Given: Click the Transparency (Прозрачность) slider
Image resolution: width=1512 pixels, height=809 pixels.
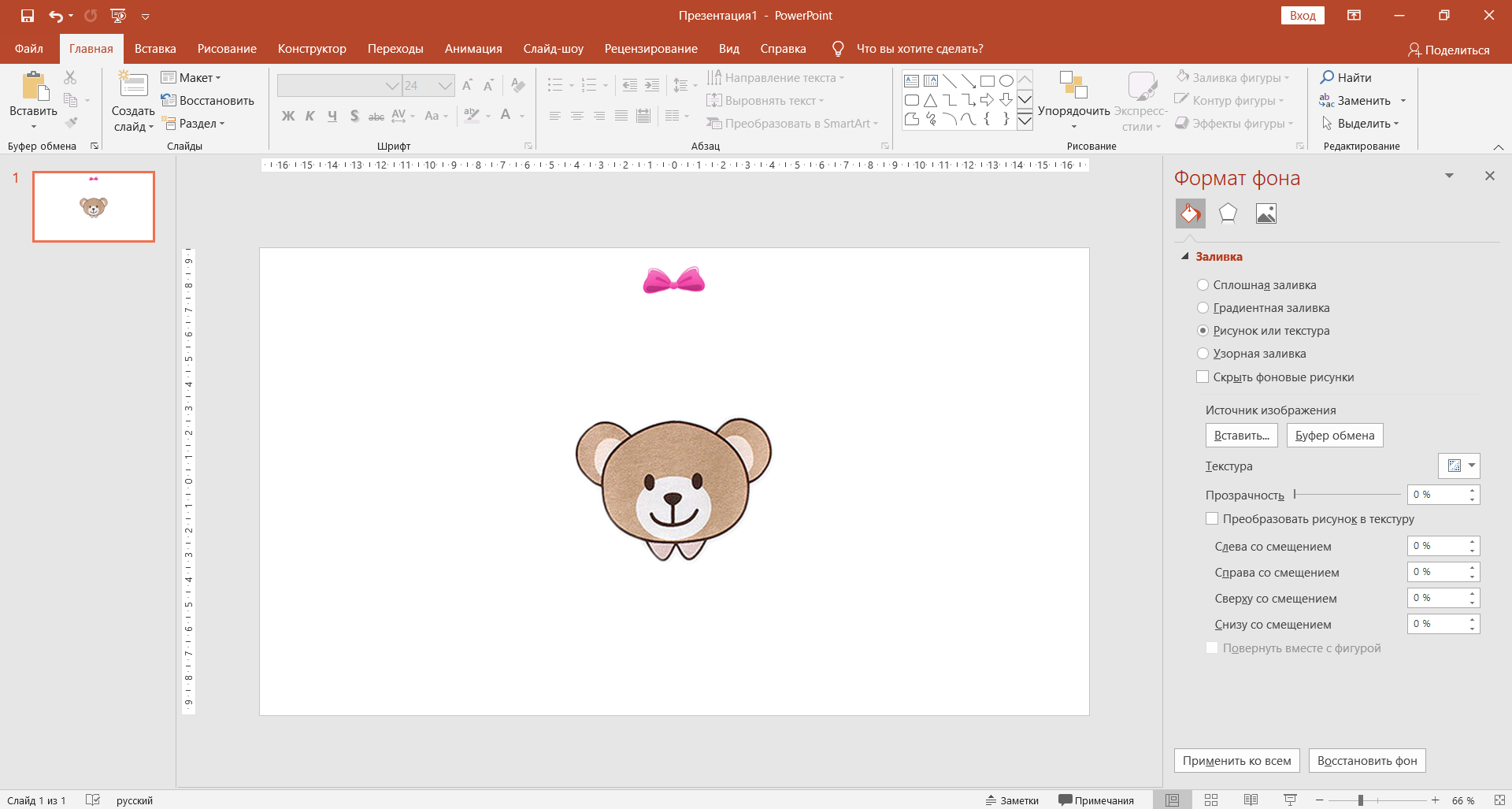Looking at the screenshot, I should coord(1347,495).
